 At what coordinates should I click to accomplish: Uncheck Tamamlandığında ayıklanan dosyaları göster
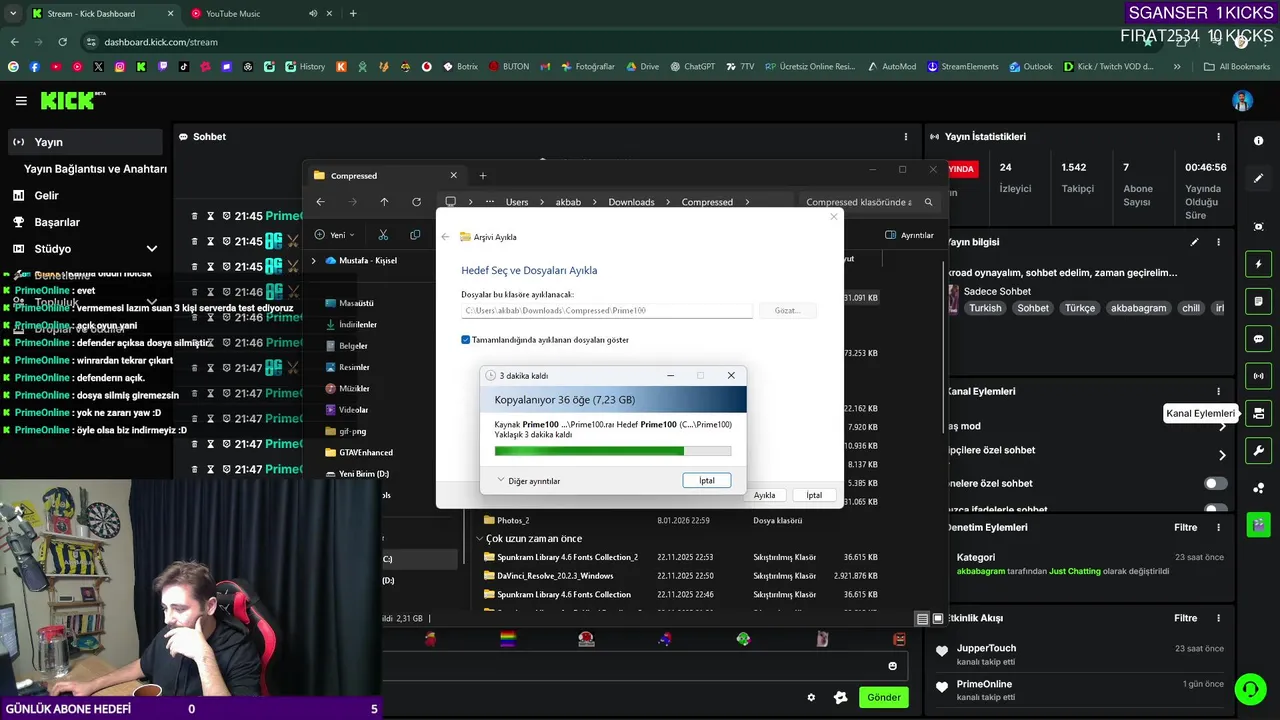(465, 340)
